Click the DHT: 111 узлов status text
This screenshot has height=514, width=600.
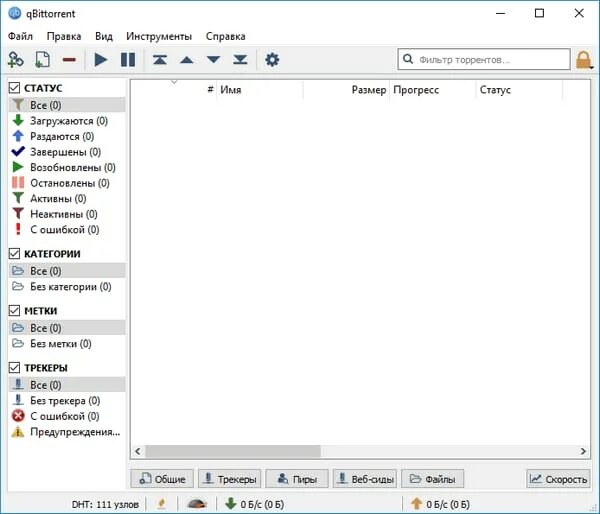tap(105, 504)
